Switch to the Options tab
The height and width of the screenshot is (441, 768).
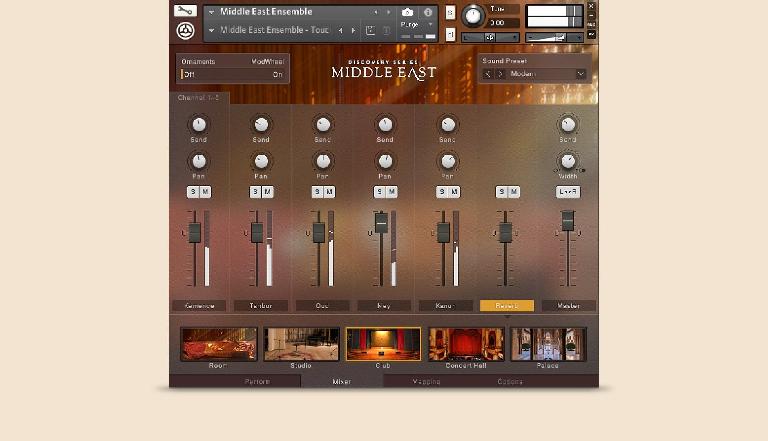510,381
